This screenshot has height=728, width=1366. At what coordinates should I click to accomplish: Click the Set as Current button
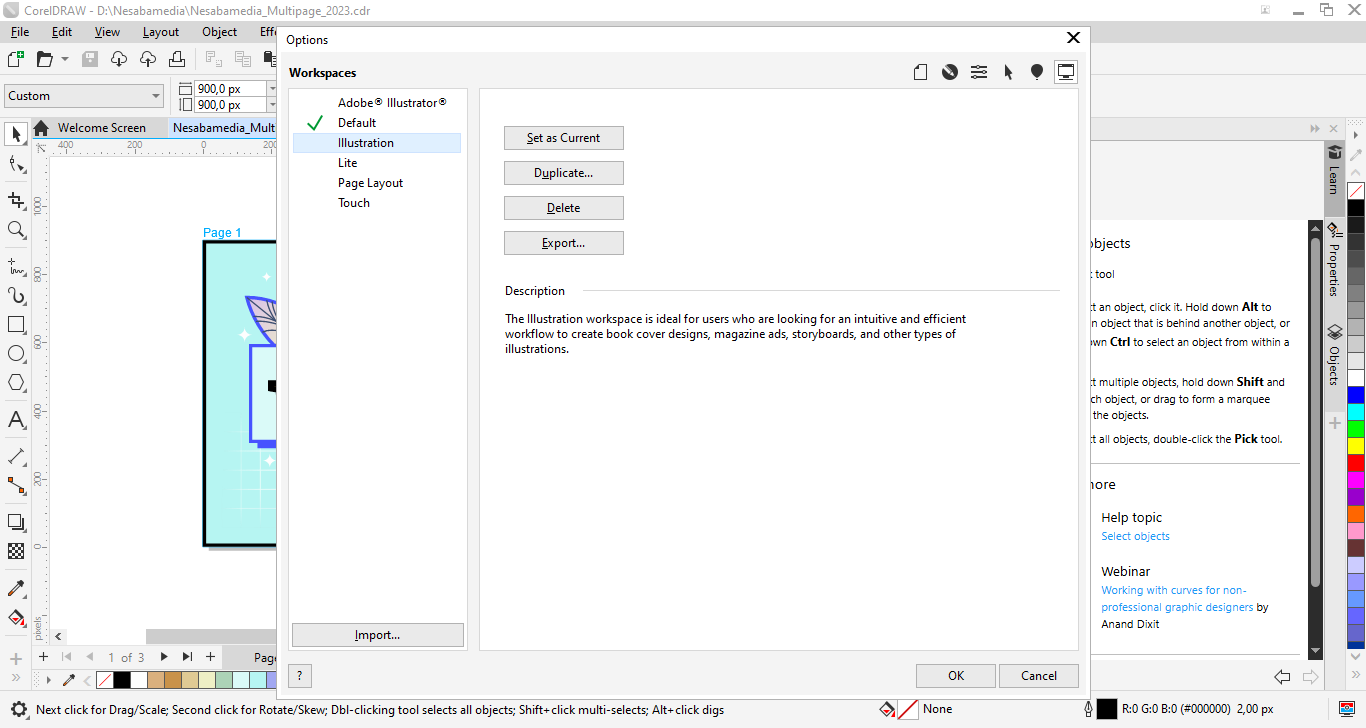click(563, 138)
